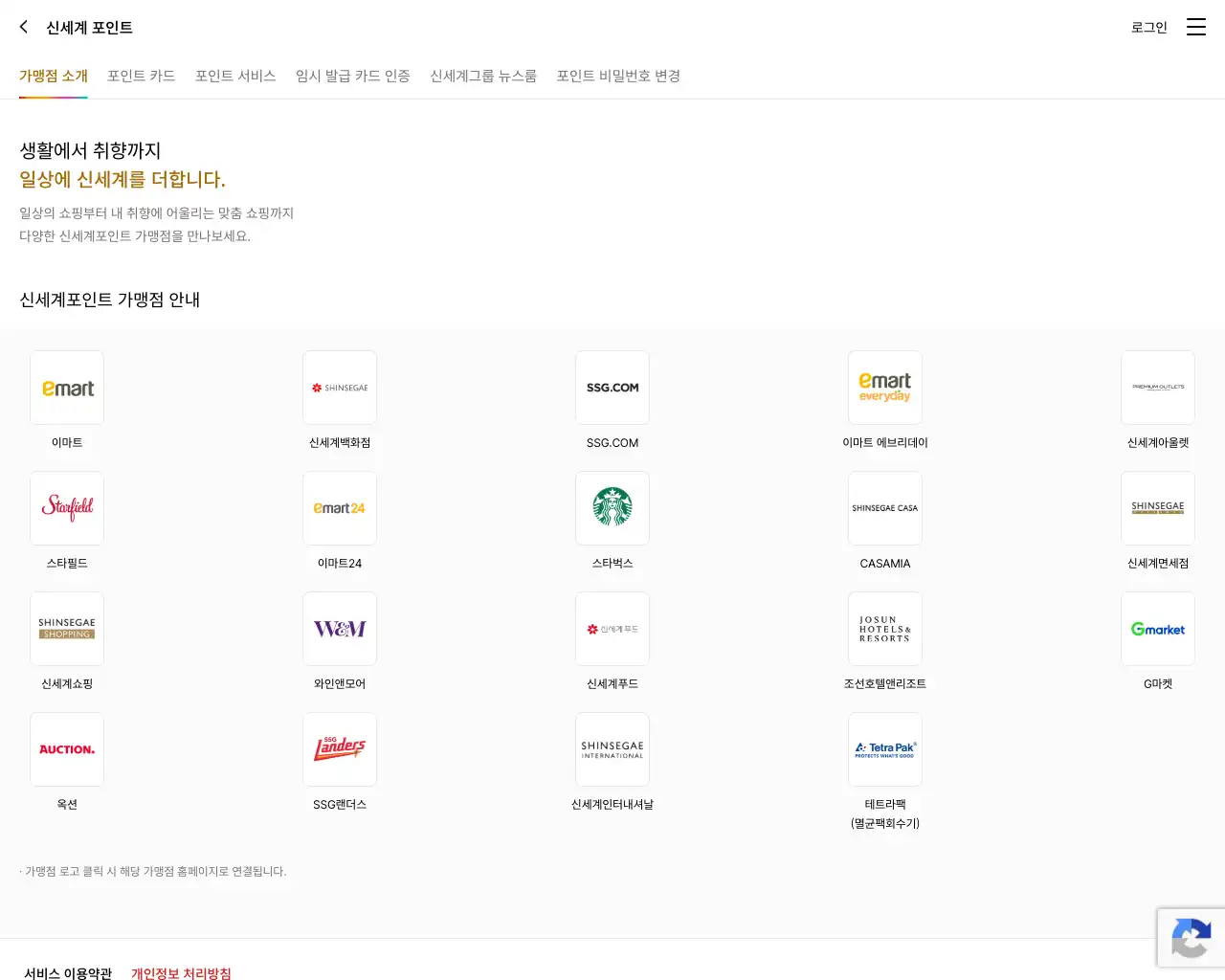Click the 조선호텔앤리조트 label
Viewport: 1225px width, 980px height.
click(x=885, y=684)
